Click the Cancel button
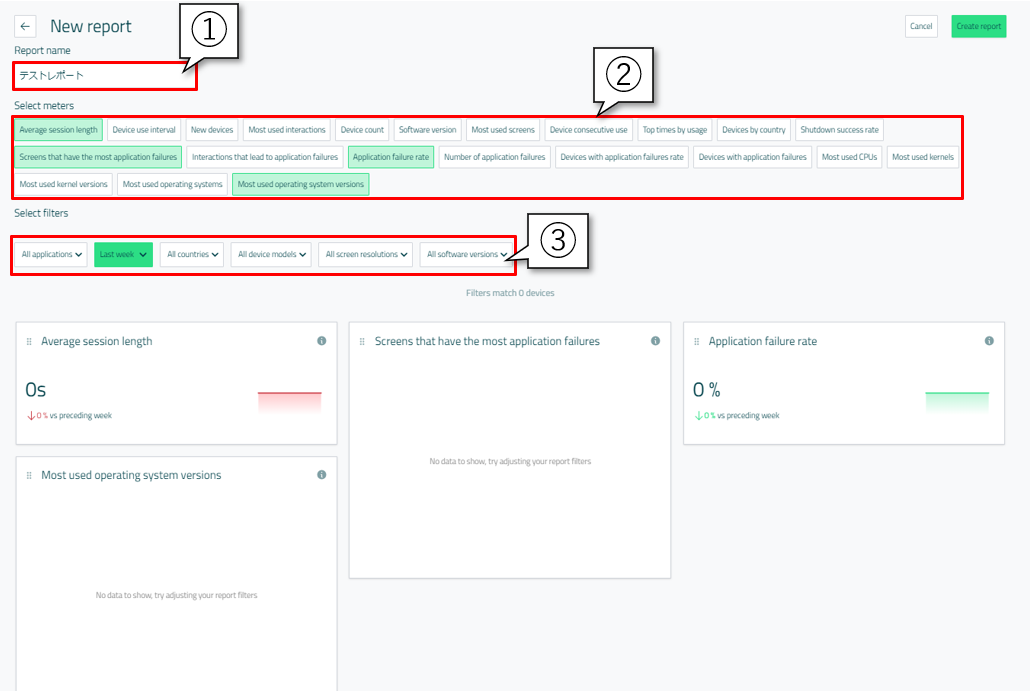The height and width of the screenshot is (691, 1030). (x=921, y=27)
